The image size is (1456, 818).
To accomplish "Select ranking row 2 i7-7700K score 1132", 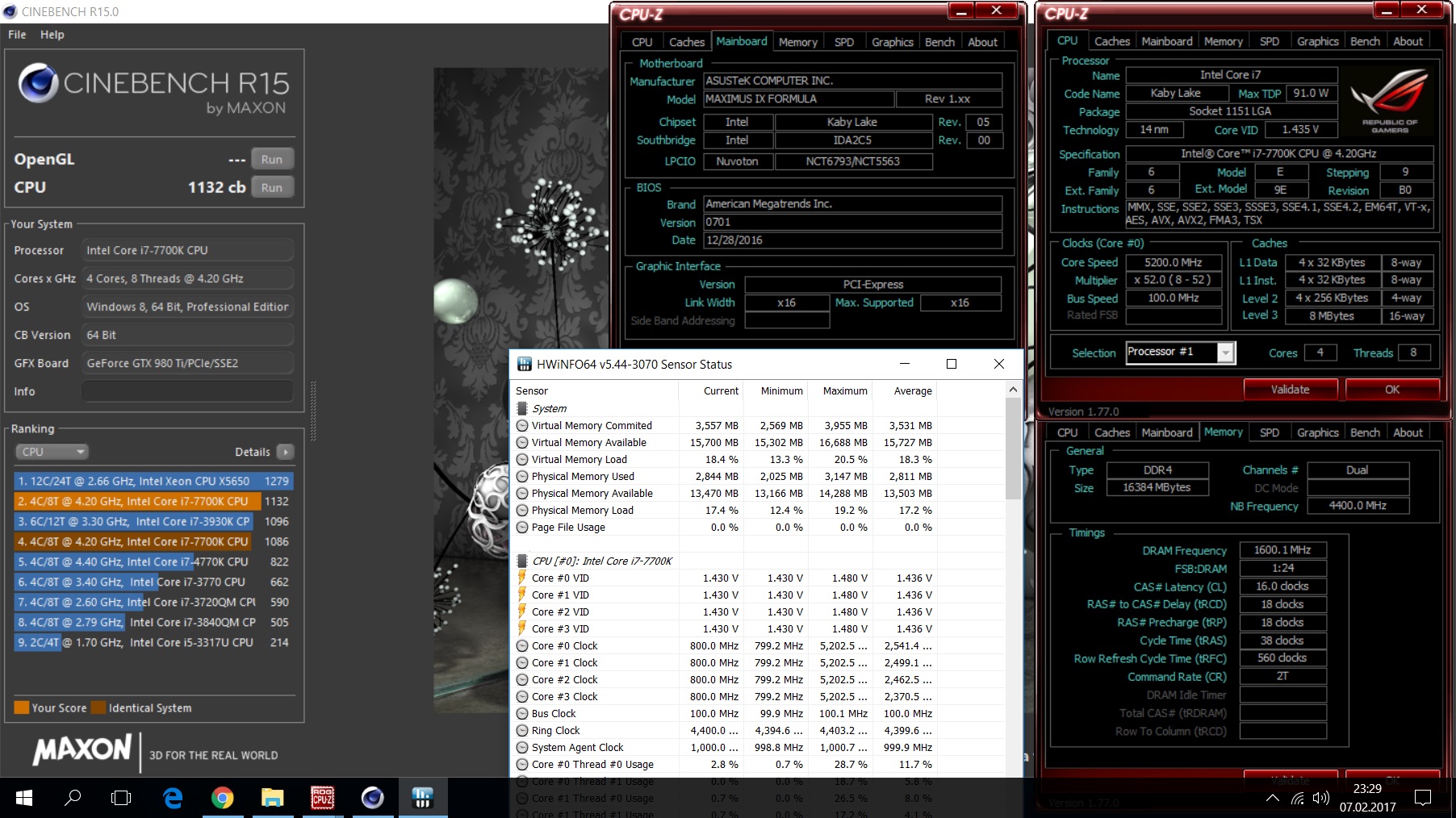I will point(153,501).
